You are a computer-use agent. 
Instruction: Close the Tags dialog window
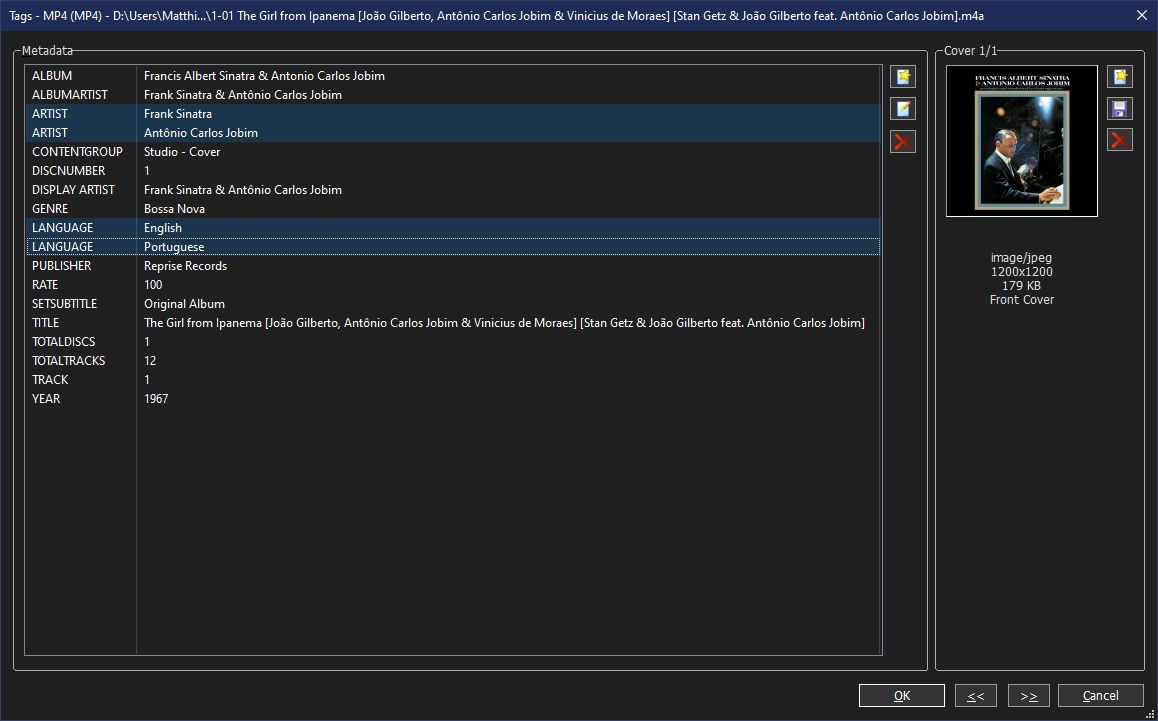click(1141, 16)
